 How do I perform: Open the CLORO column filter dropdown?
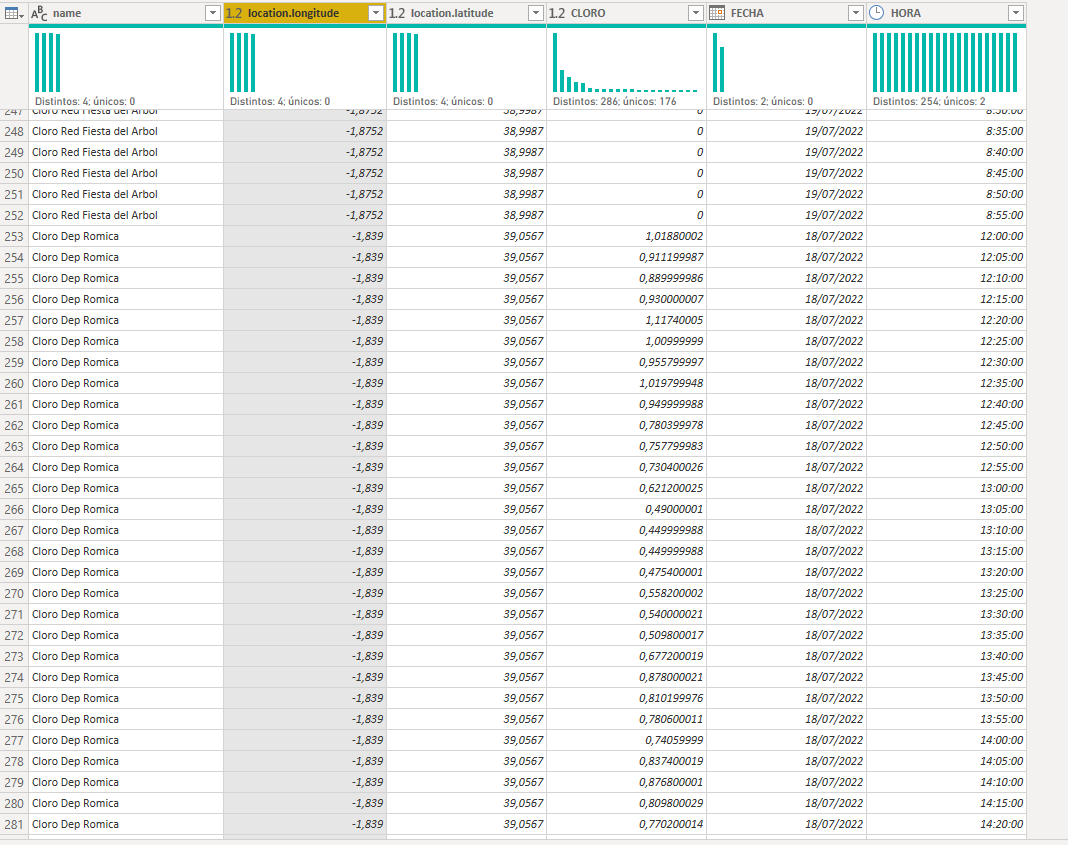(x=695, y=13)
